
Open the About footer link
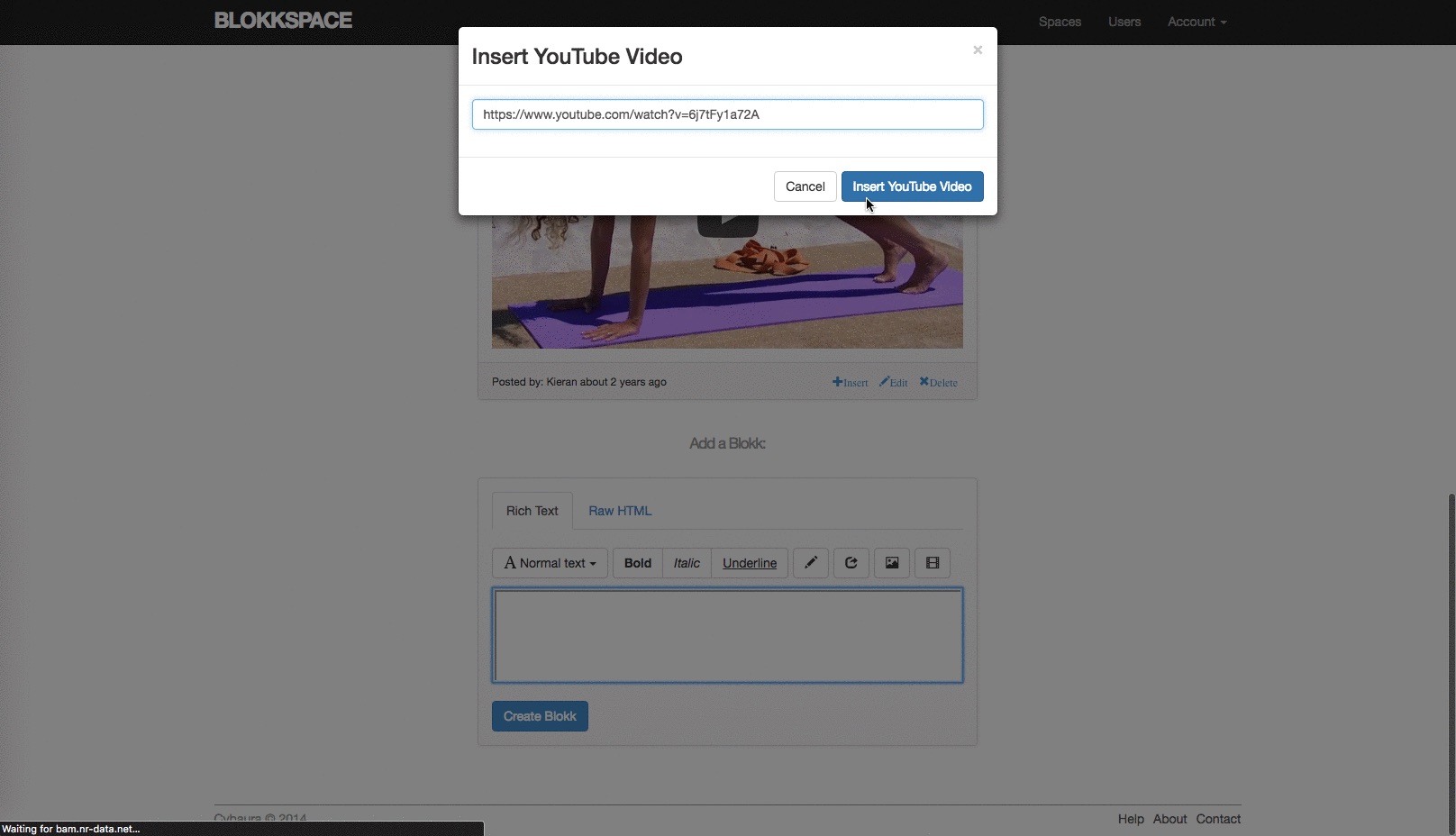coord(1169,819)
